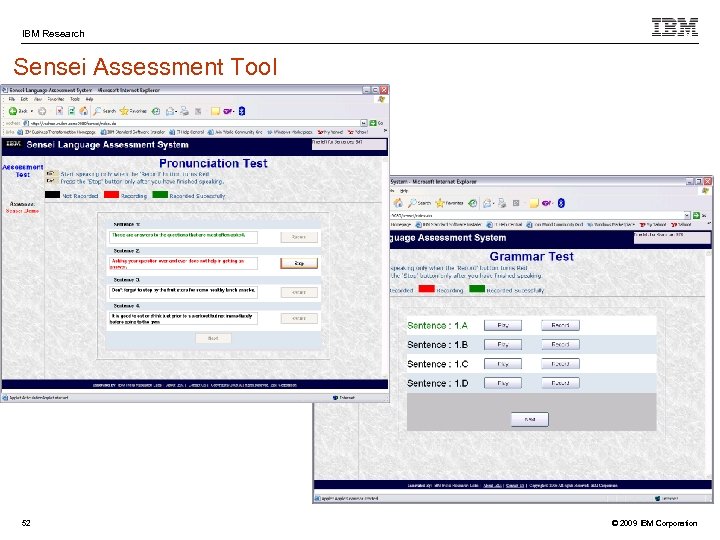Click green Recorded Successfully swatch in Grammar legend
The width and height of the screenshot is (720, 540).
pyautogui.click(x=477, y=289)
